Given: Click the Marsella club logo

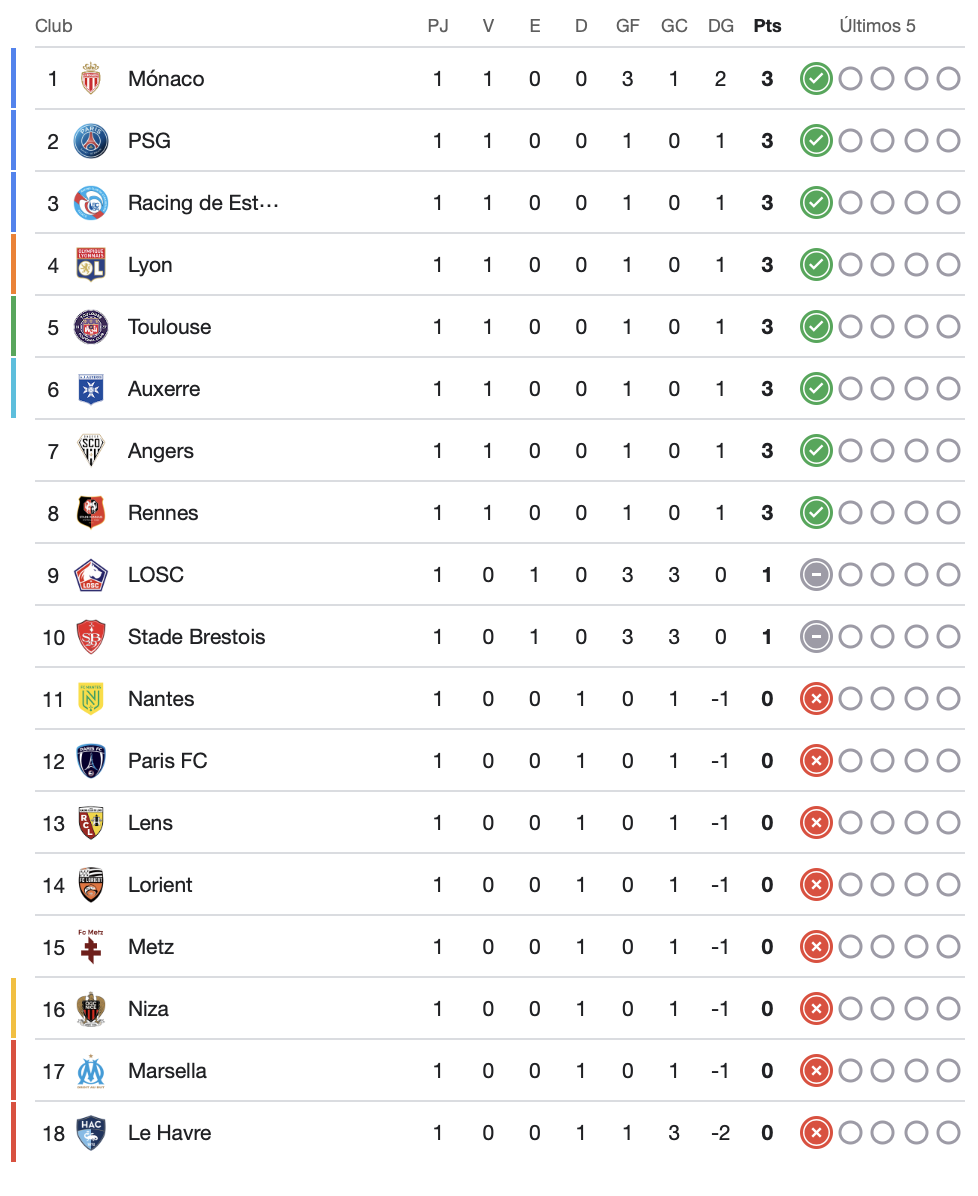Looking at the screenshot, I should click(91, 1071).
